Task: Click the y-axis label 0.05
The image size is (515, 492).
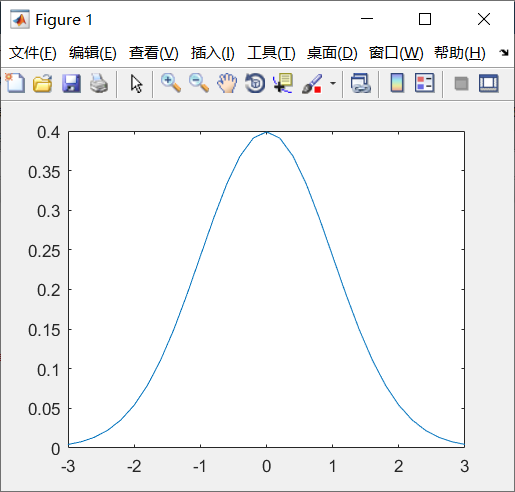Action: point(44,409)
